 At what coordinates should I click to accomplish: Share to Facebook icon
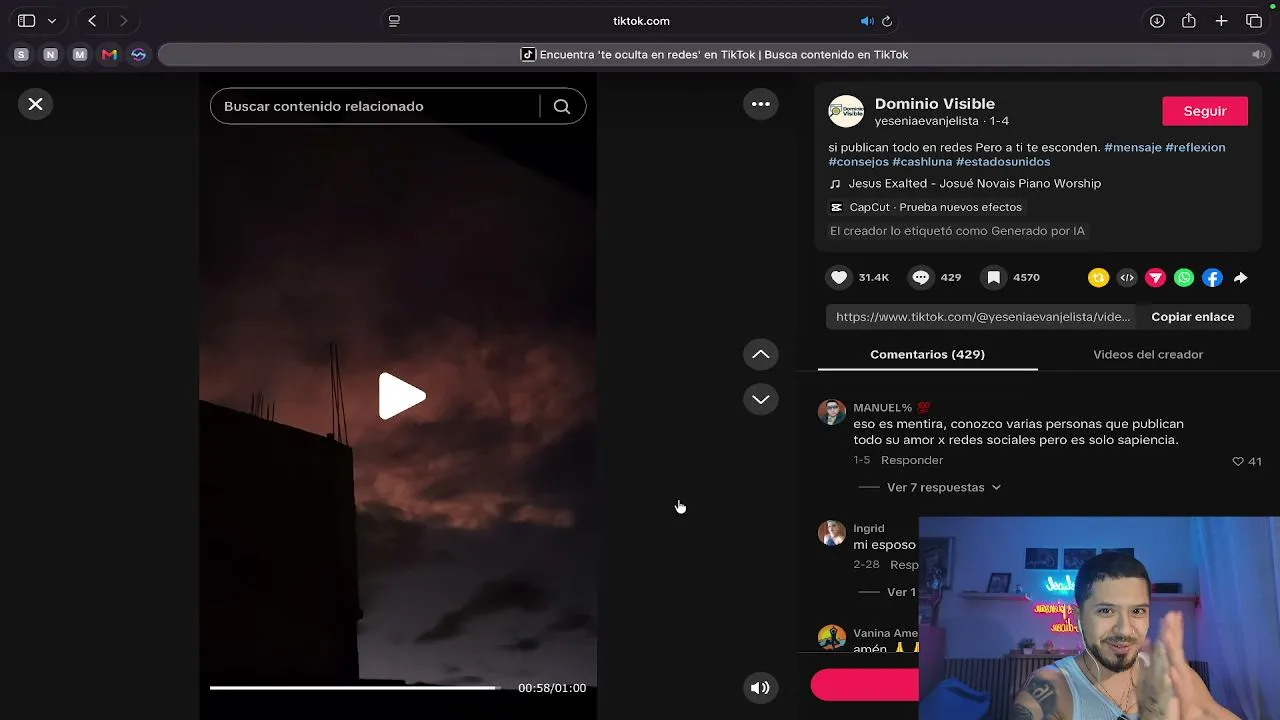[x=1212, y=278]
